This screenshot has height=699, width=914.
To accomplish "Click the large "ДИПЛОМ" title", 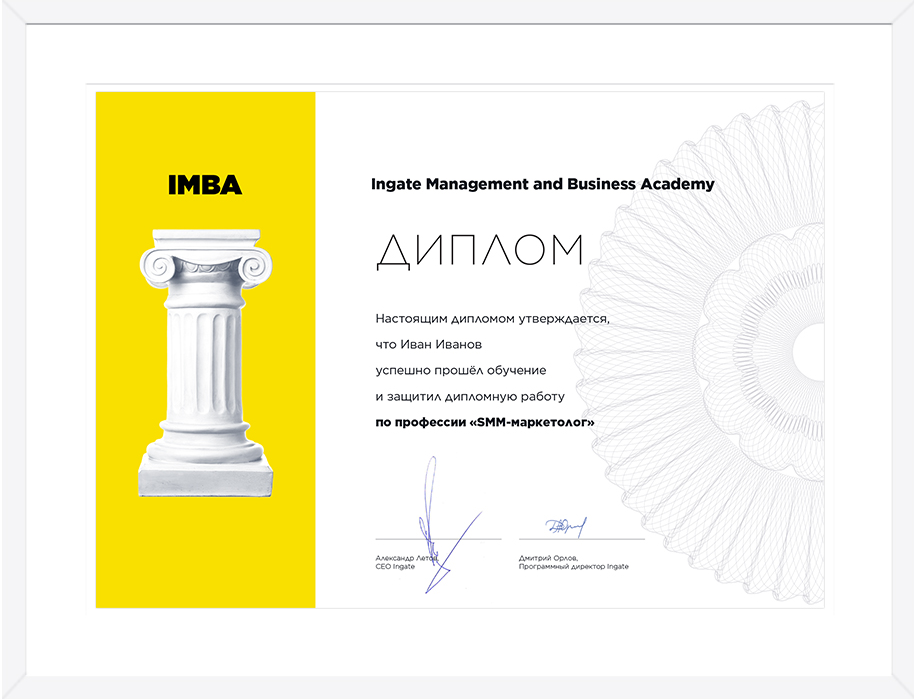I will [x=480, y=252].
